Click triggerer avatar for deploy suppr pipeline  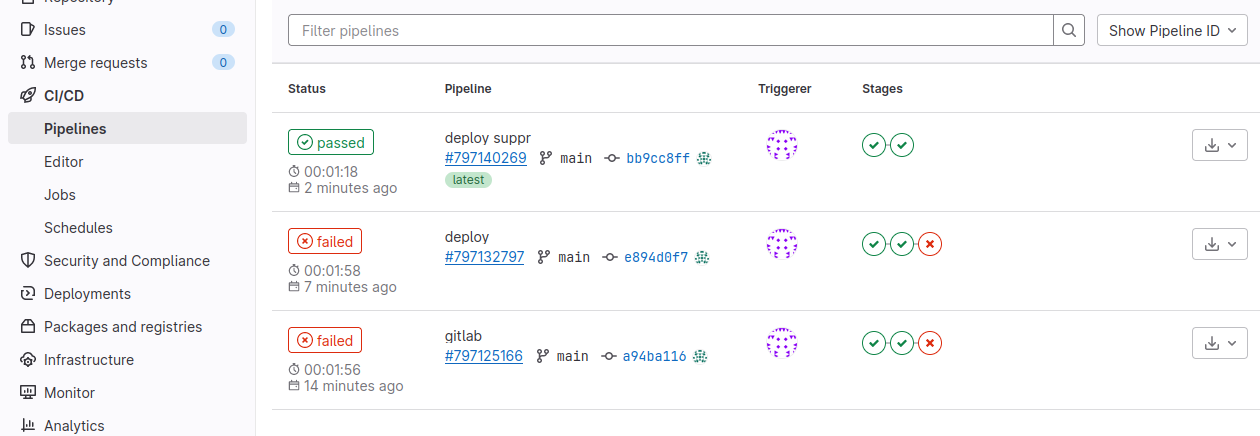781,145
